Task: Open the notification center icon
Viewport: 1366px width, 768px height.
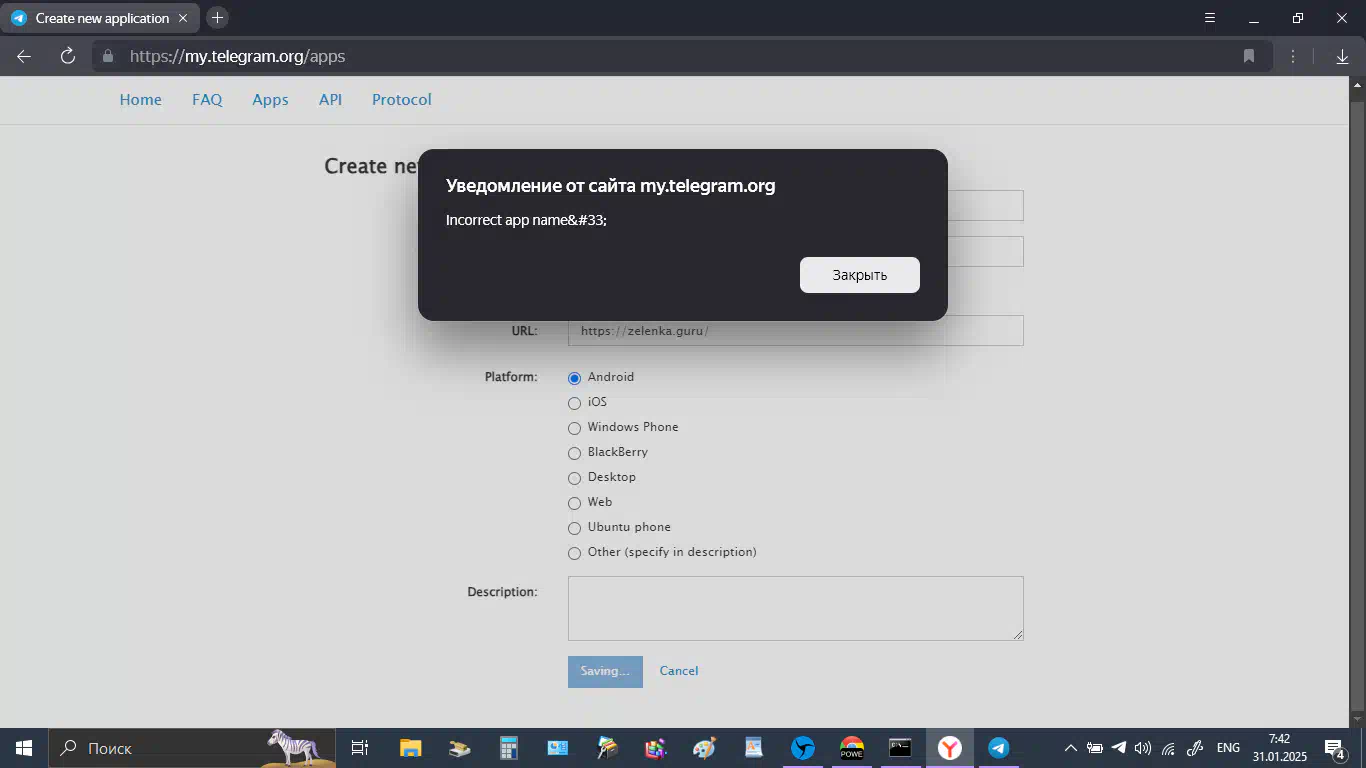Action: click(1335, 748)
